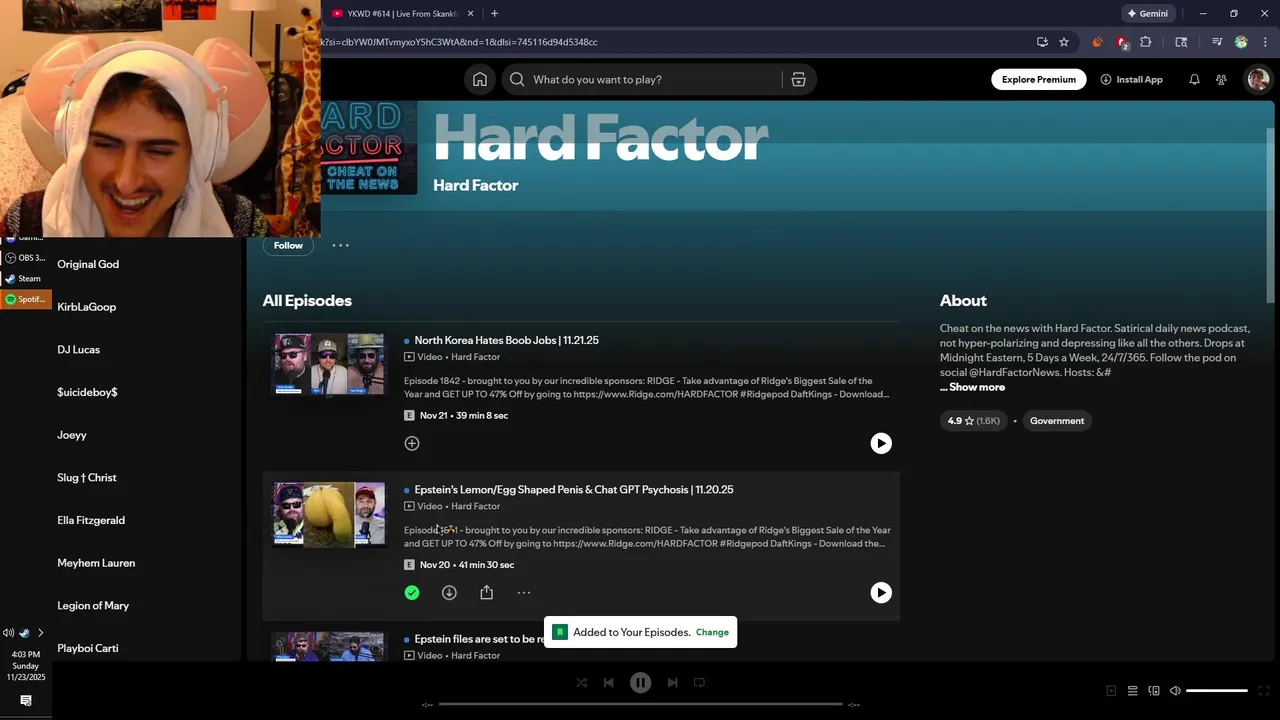1280x720 pixels.
Task: Select Playboi Carti in library list
Action: click(88, 648)
